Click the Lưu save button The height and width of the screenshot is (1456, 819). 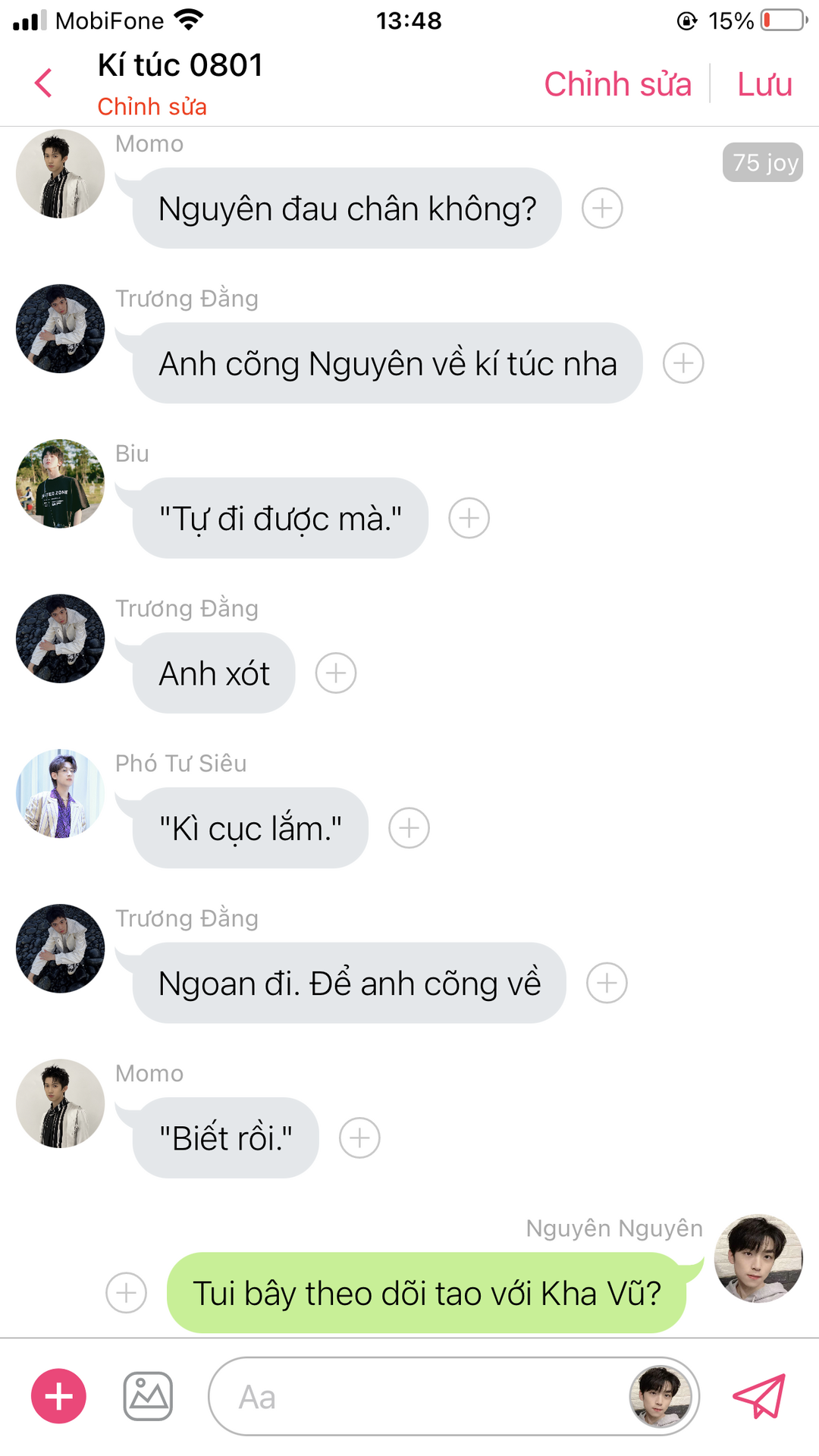tap(764, 83)
